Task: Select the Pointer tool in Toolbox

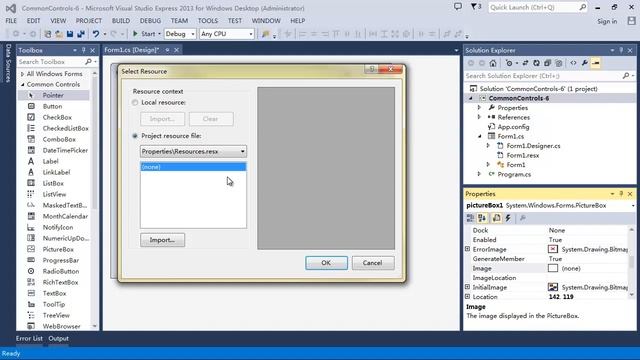Action: click(53, 95)
